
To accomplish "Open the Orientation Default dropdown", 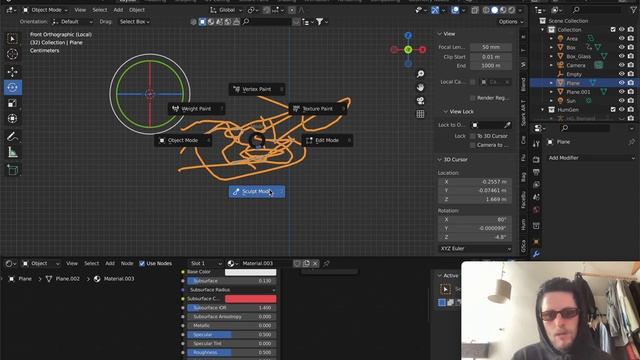I will click(73, 22).
